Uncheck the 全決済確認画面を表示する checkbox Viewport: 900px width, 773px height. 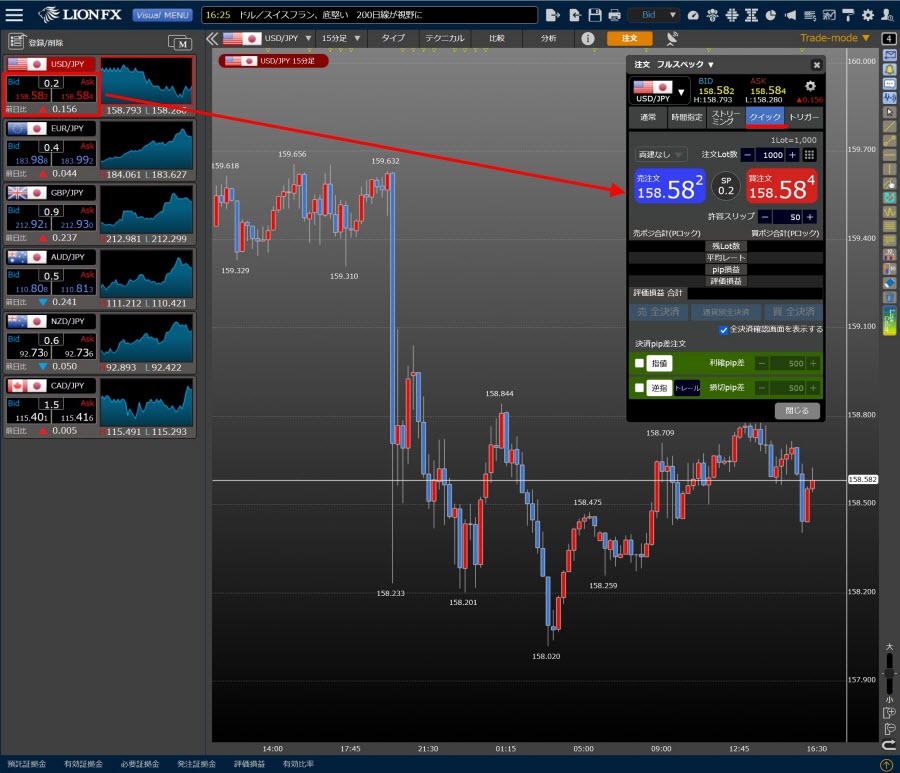point(725,329)
